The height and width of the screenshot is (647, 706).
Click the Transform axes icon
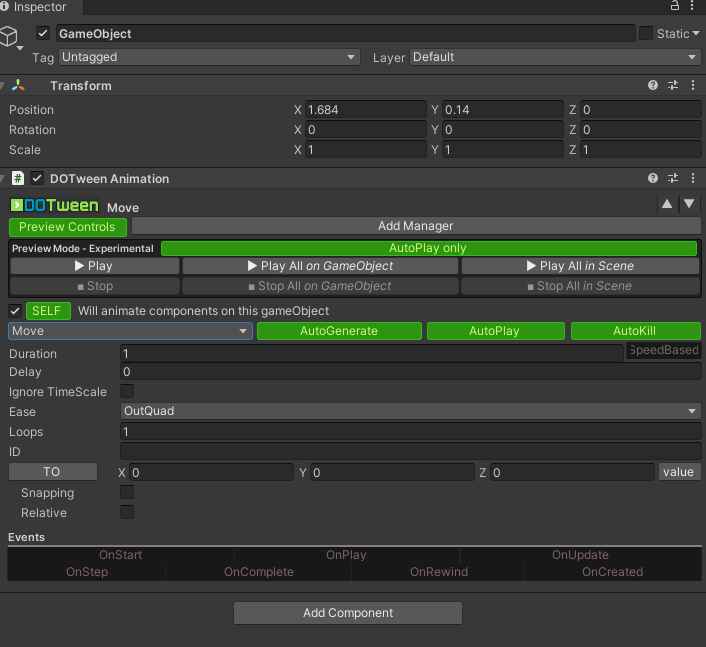click(18, 85)
